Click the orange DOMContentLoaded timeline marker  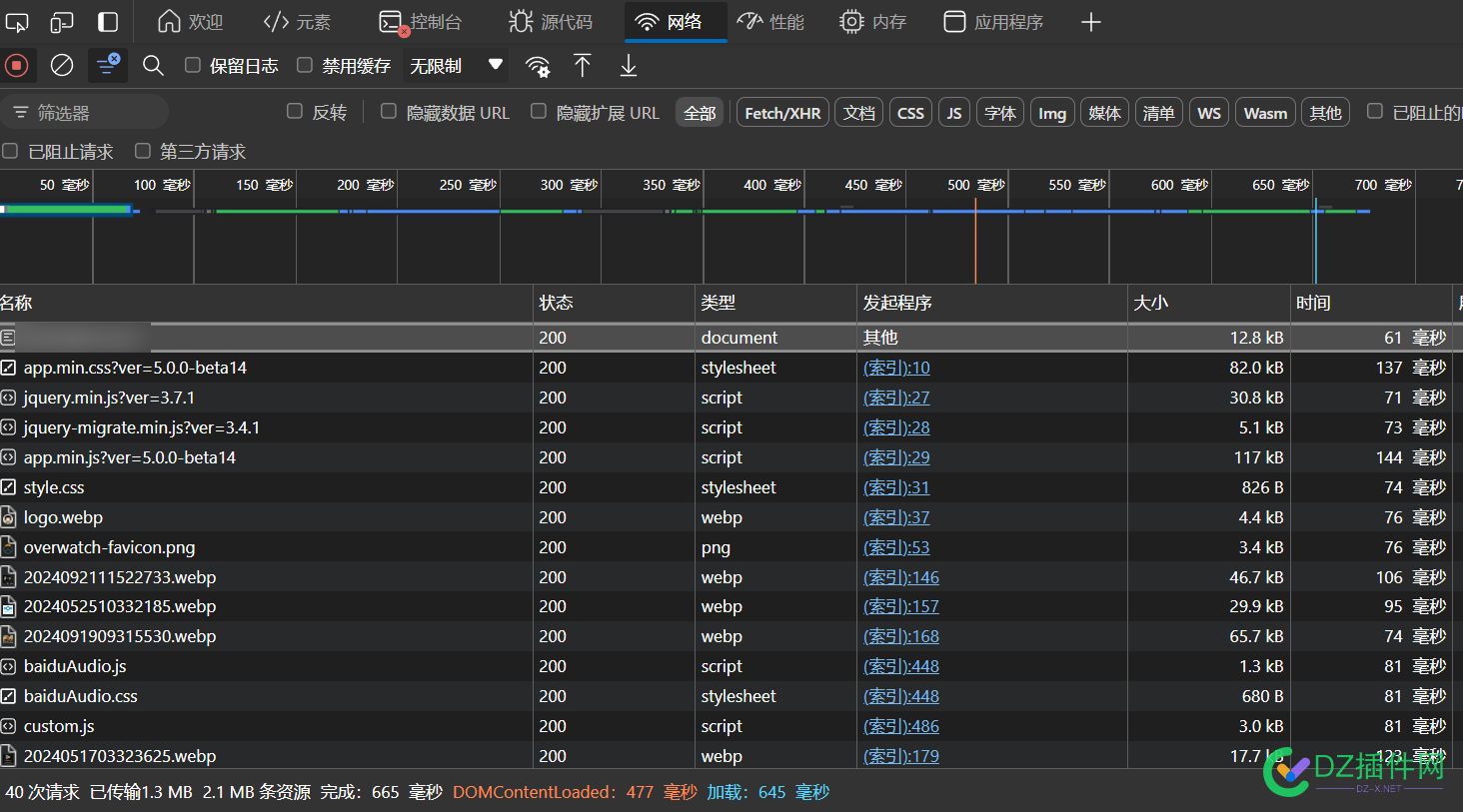tap(975, 241)
